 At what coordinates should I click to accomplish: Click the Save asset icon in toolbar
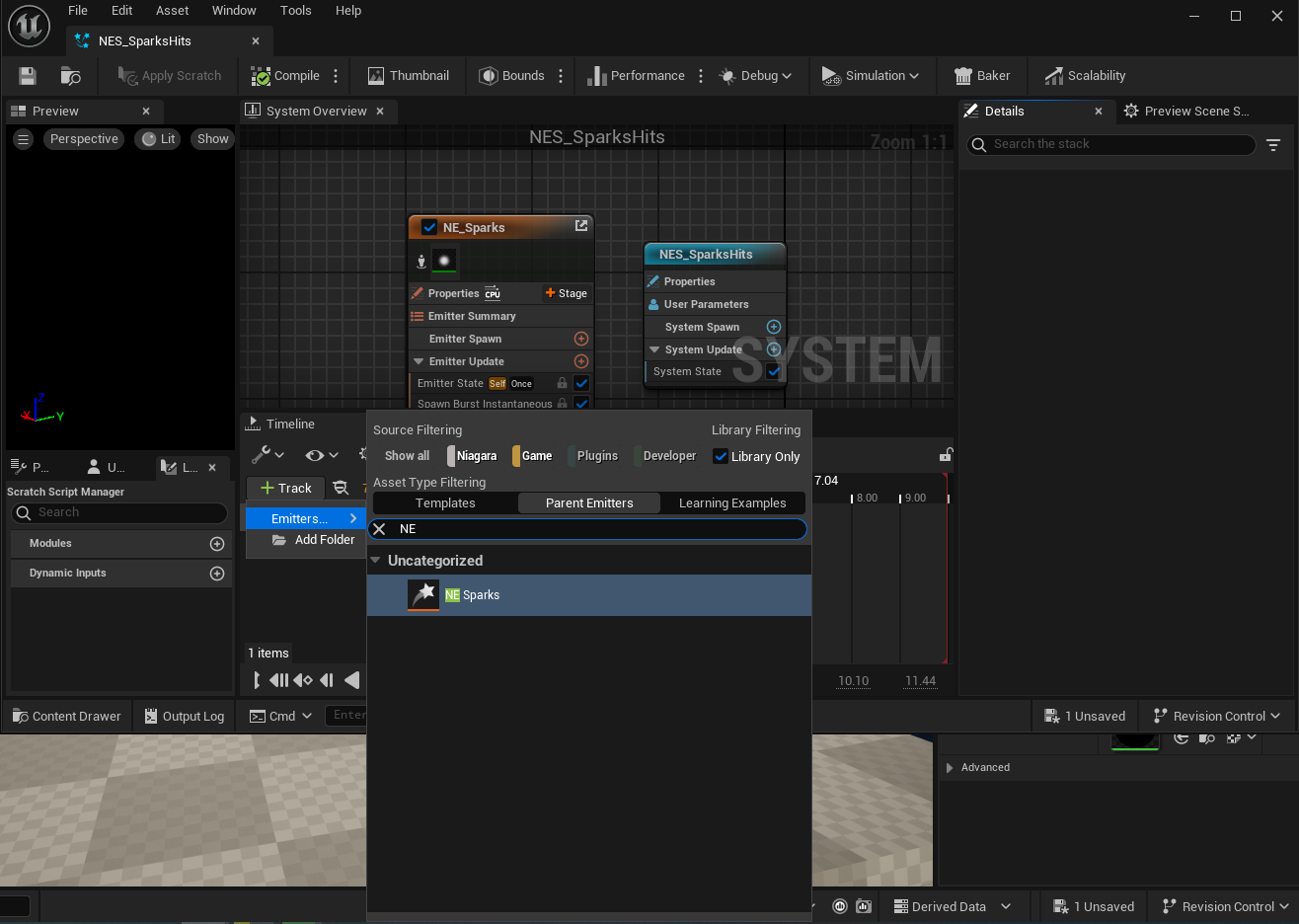28,76
